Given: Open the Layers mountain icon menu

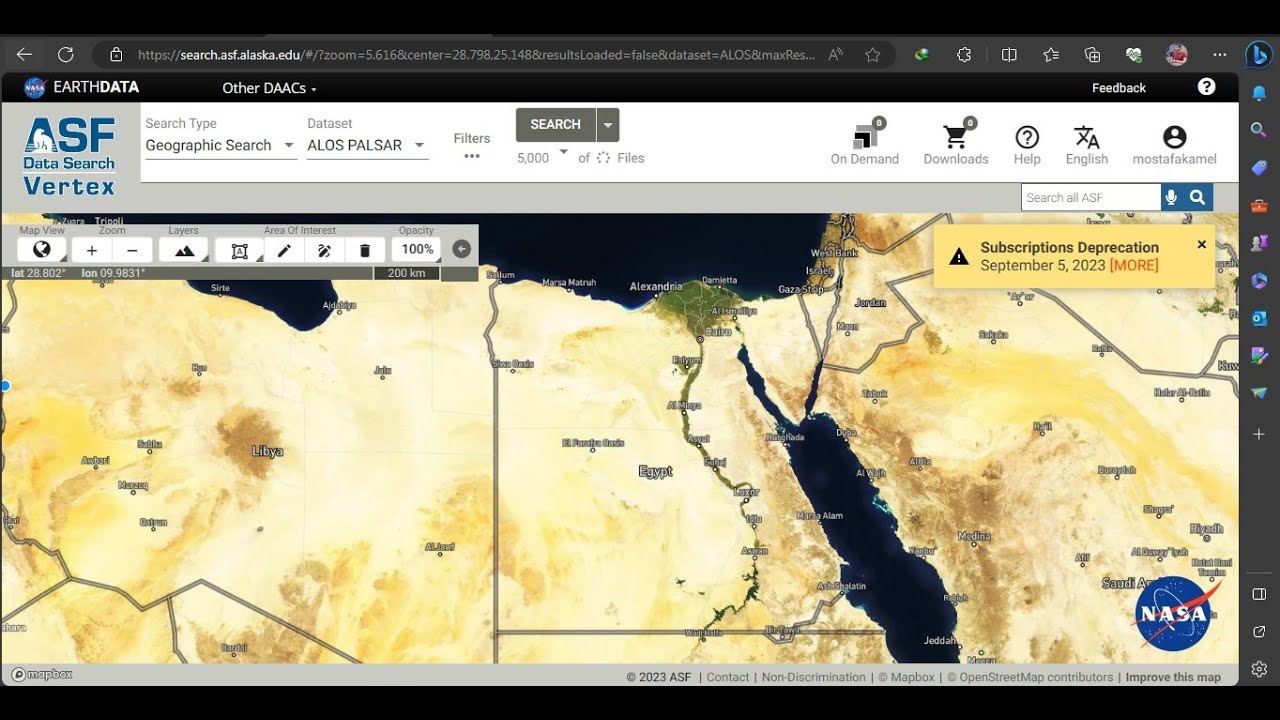Looking at the screenshot, I should click(x=184, y=250).
